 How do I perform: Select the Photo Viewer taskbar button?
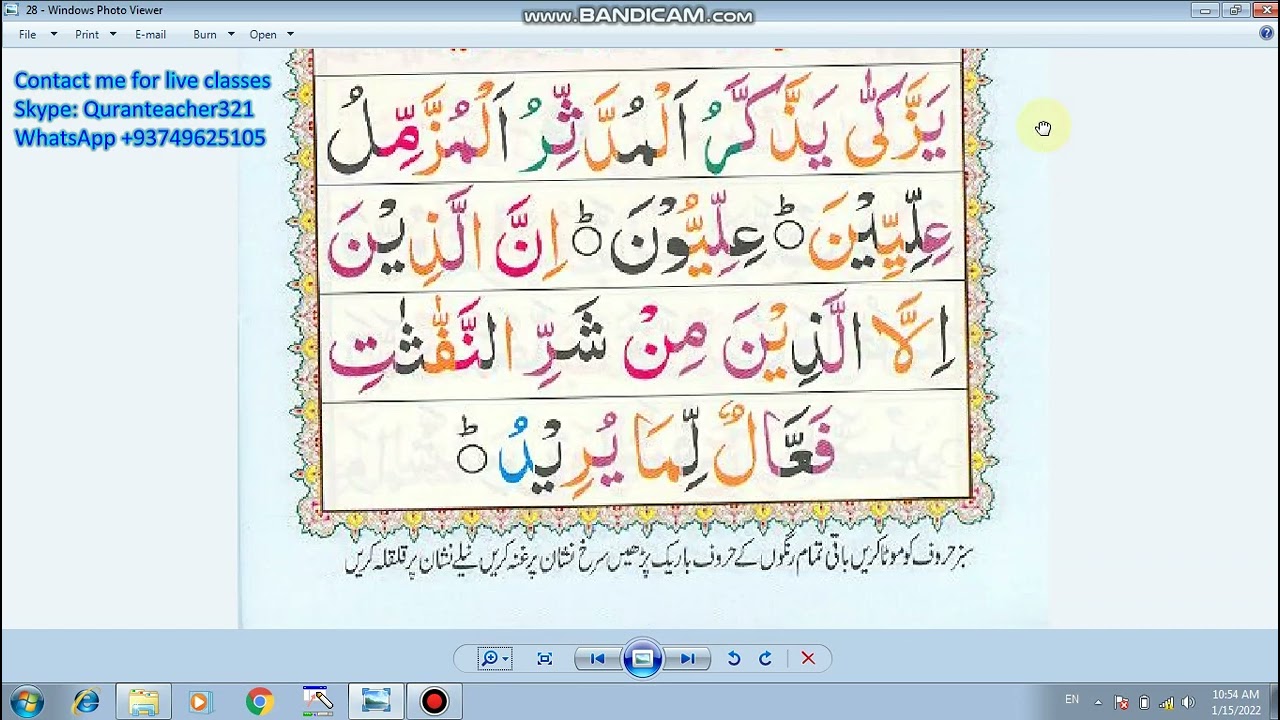click(376, 701)
